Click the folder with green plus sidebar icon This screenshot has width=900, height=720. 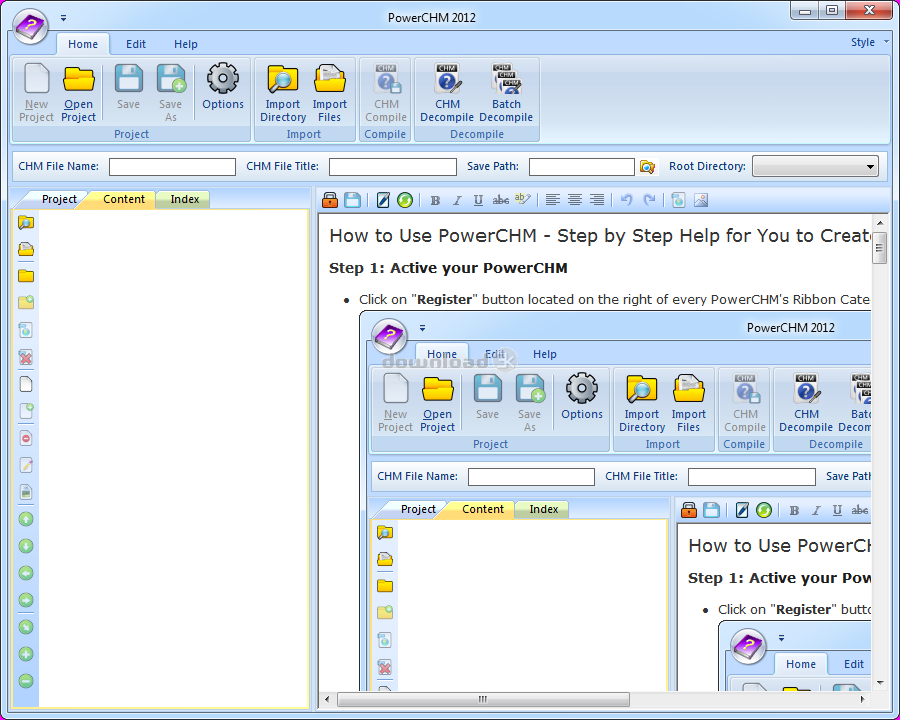(x=26, y=302)
